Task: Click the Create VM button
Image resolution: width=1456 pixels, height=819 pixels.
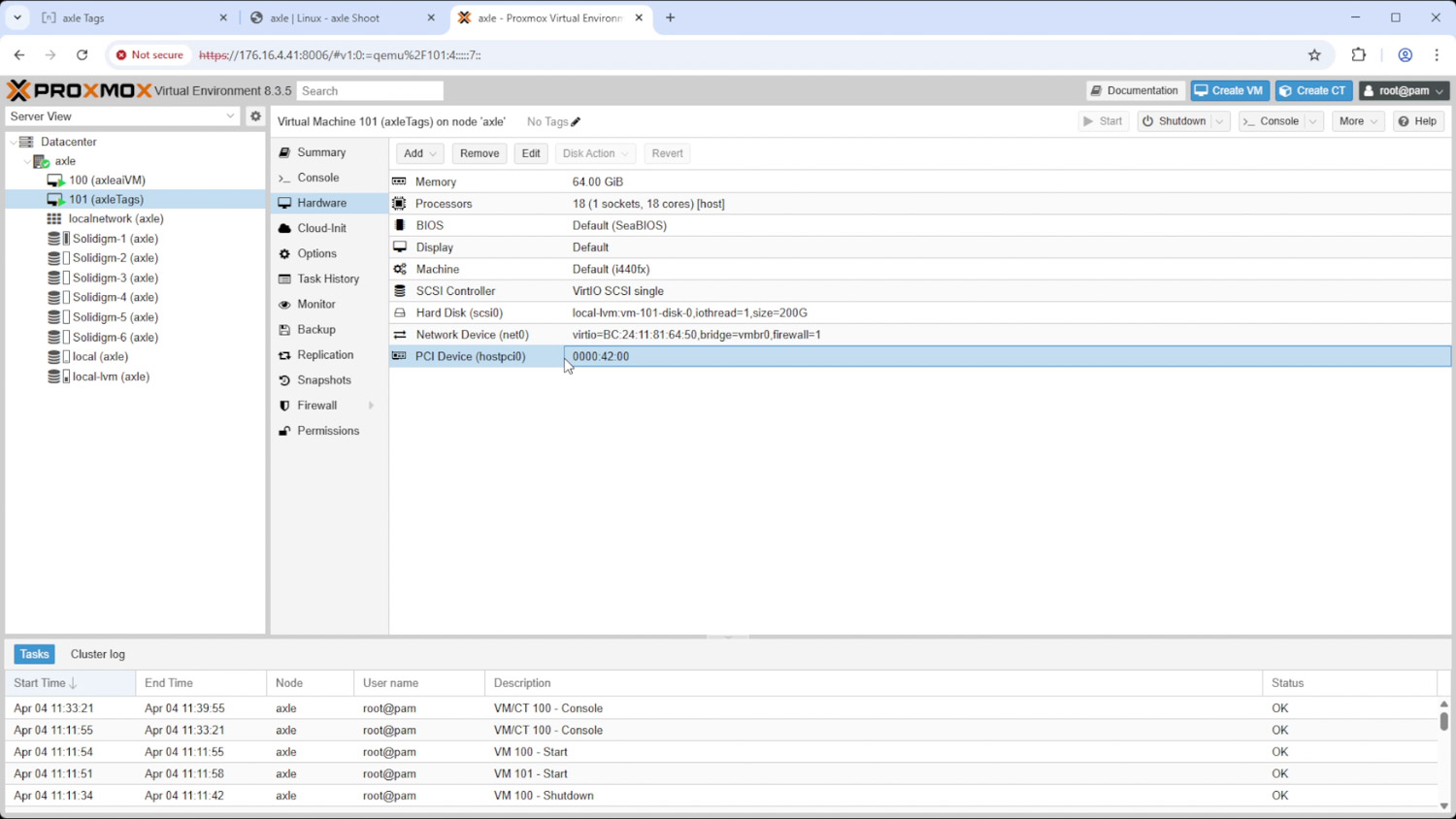Action: point(1230,90)
